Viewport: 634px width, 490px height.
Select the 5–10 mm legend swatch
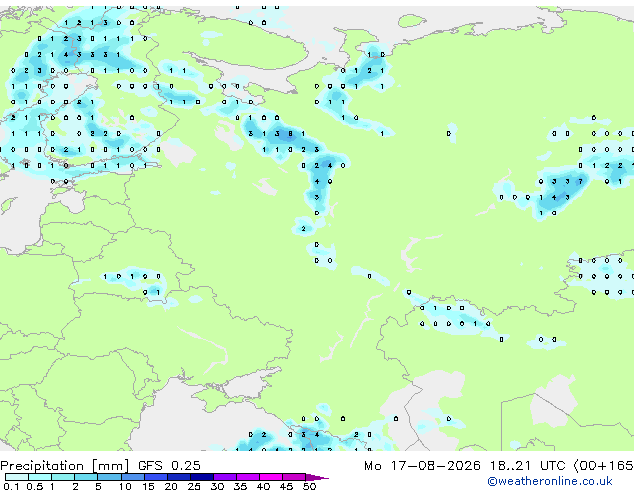tap(109, 477)
